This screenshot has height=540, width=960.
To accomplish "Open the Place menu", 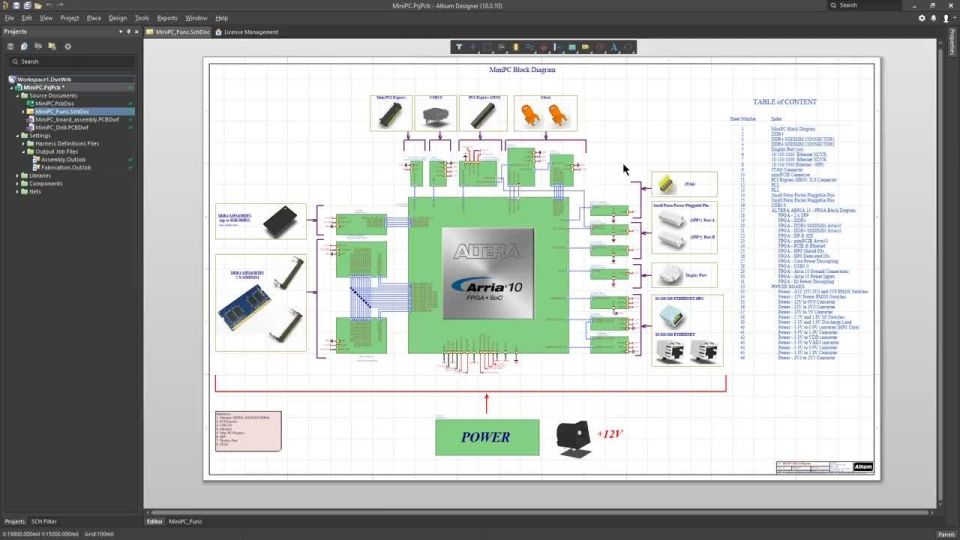I will tap(94, 18).
